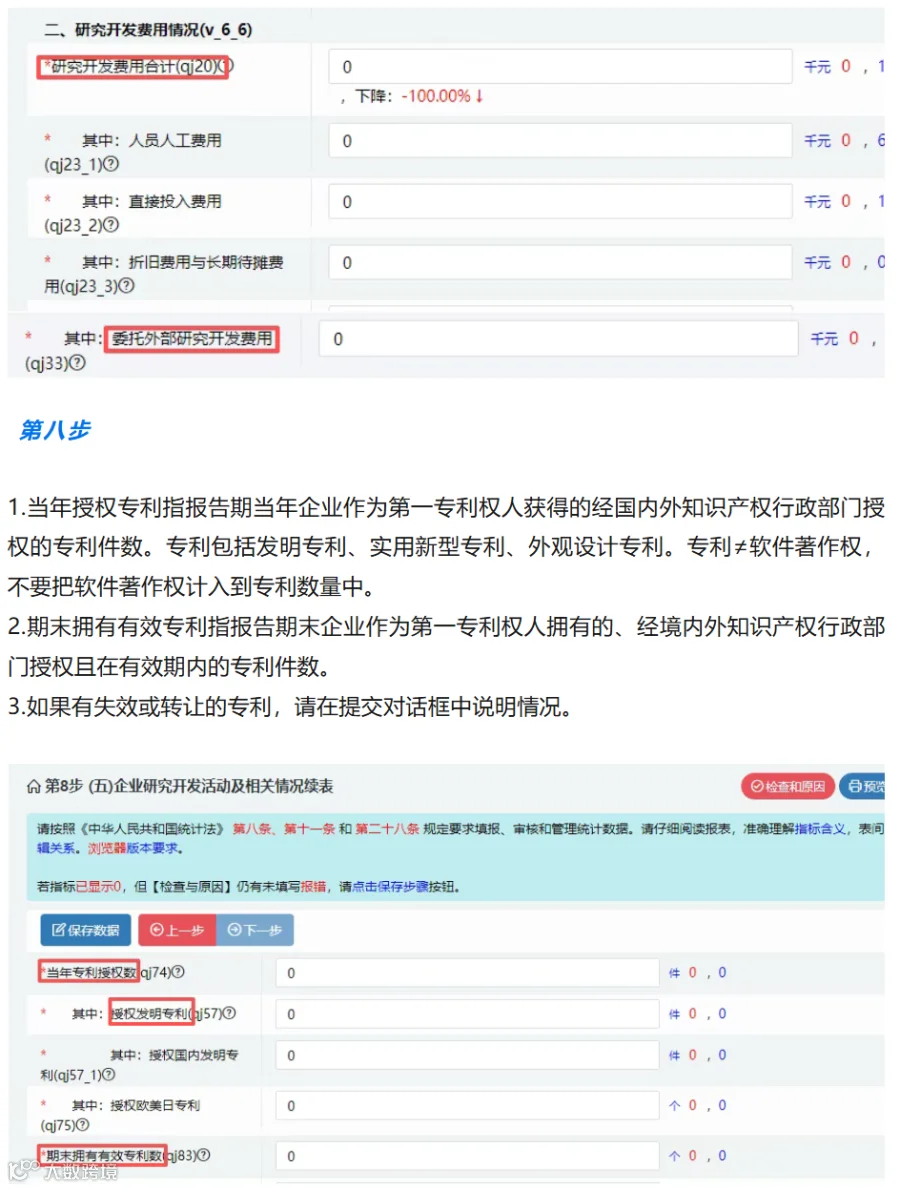Focus the 当年专利授权数 input field
This screenshot has width=900, height=1188.
click(x=467, y=973)
